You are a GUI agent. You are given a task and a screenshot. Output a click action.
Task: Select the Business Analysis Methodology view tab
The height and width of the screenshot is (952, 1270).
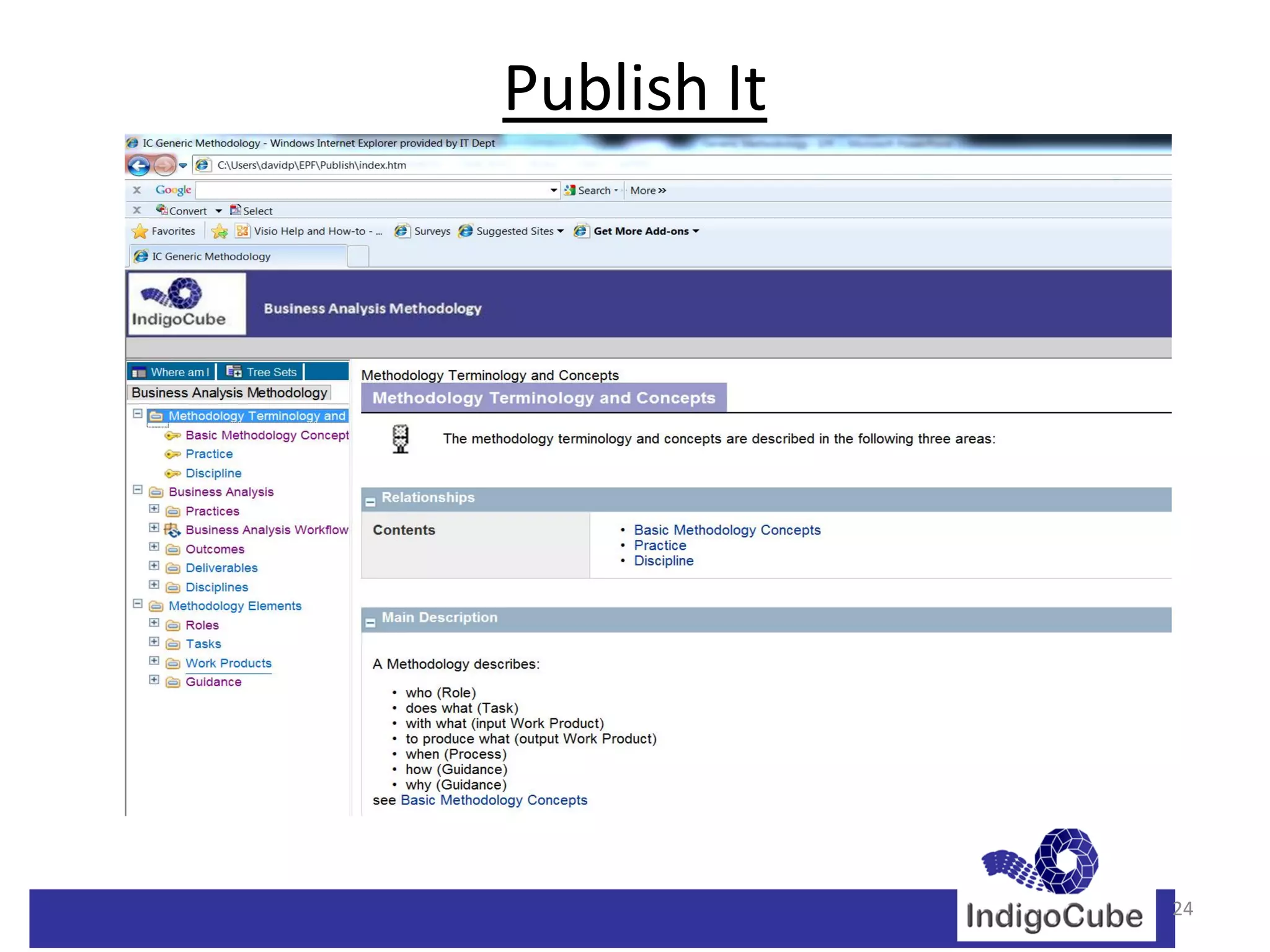tap(229, 393)
